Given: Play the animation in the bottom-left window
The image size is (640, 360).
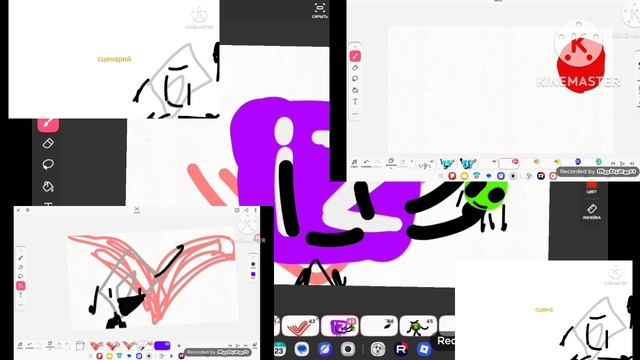Looking at the screenshot, I should (x=238, y=345).
